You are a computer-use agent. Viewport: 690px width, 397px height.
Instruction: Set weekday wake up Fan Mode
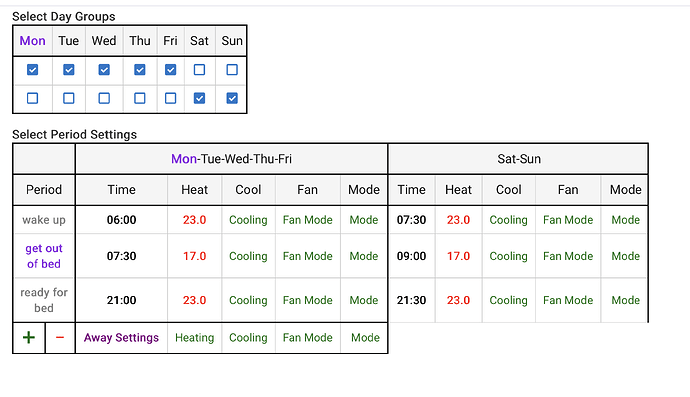308,220
